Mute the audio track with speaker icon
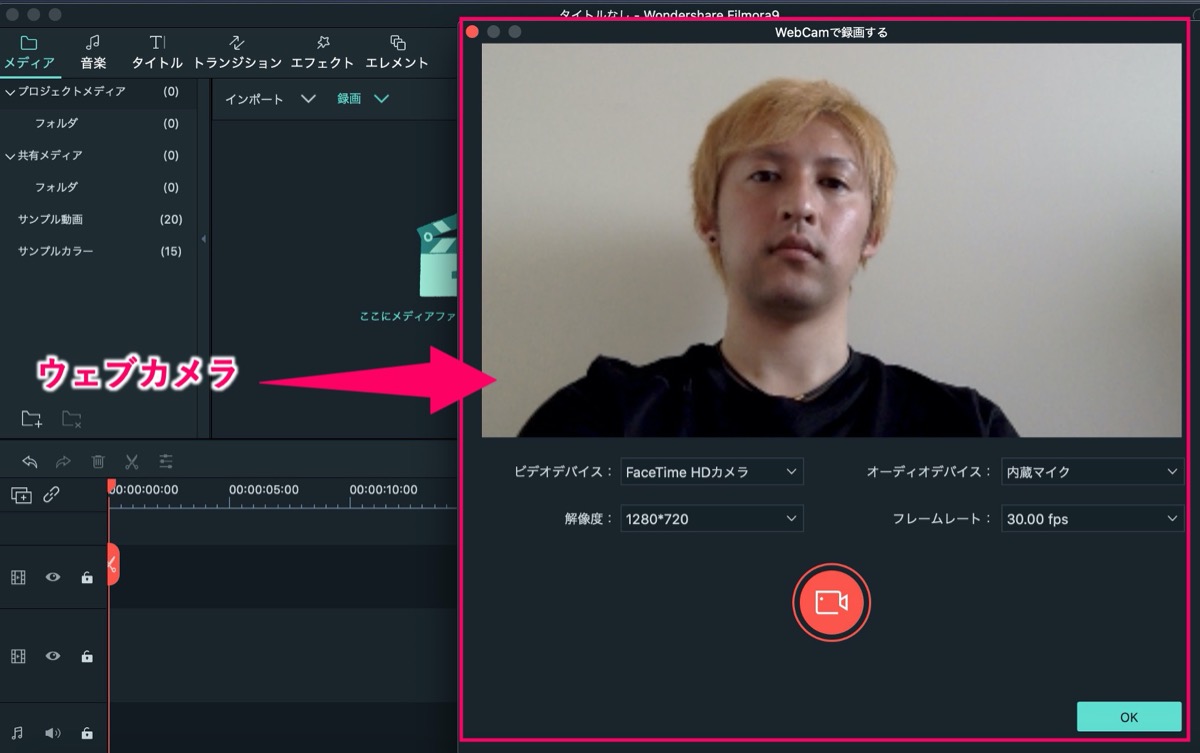 (x=53, y=733)
